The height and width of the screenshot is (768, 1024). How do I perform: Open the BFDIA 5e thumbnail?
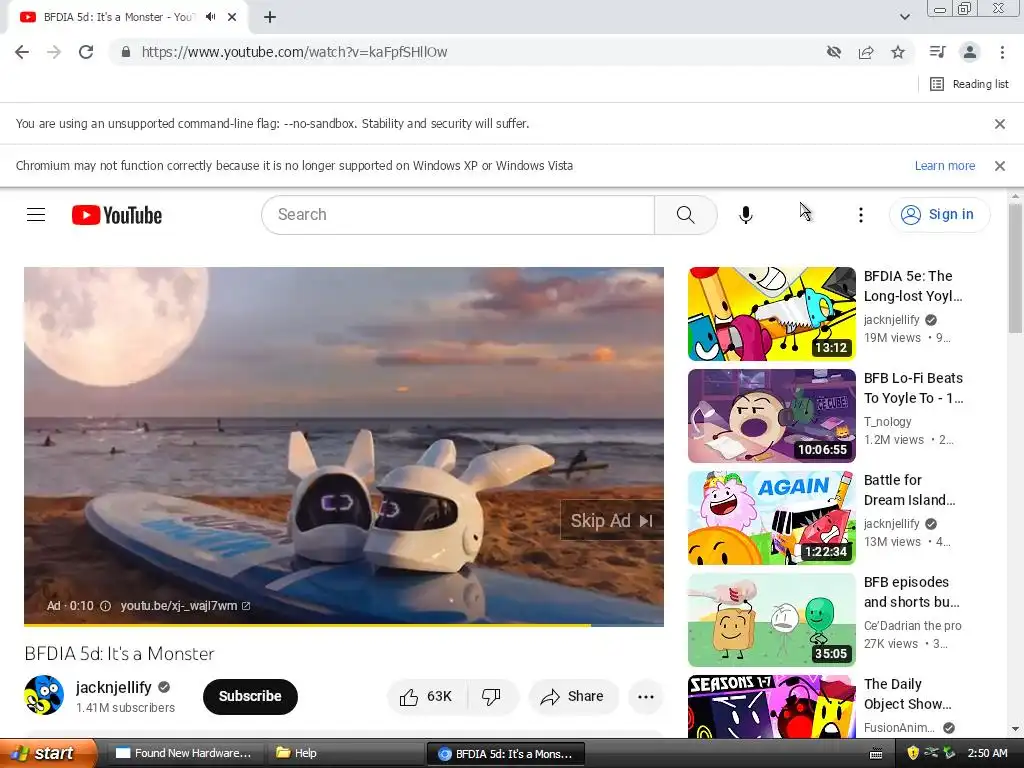pyautogui.click(x=771, y=313)
